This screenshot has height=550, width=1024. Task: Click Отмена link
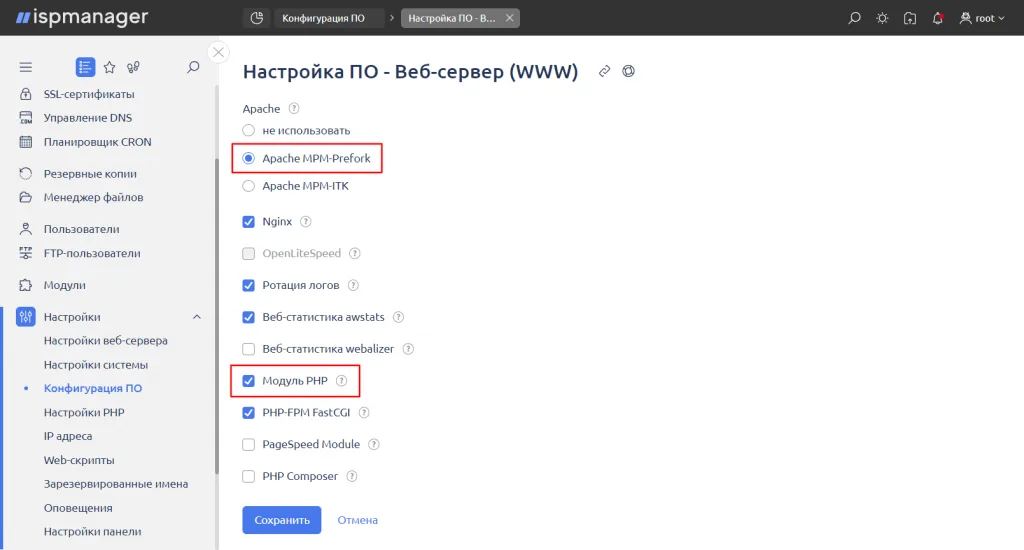357,520
